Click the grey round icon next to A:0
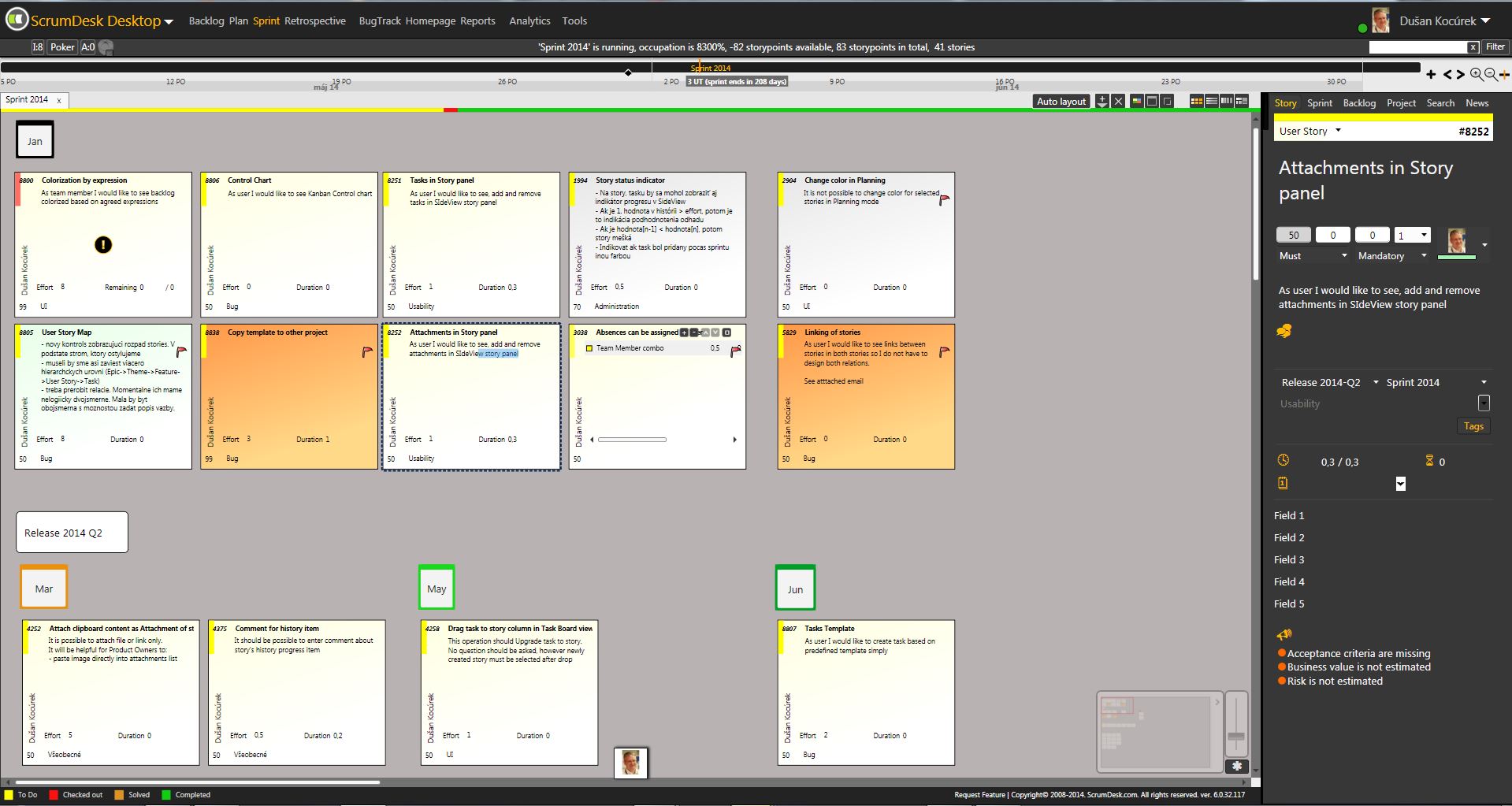1512x806 pixels. [106, 47]
